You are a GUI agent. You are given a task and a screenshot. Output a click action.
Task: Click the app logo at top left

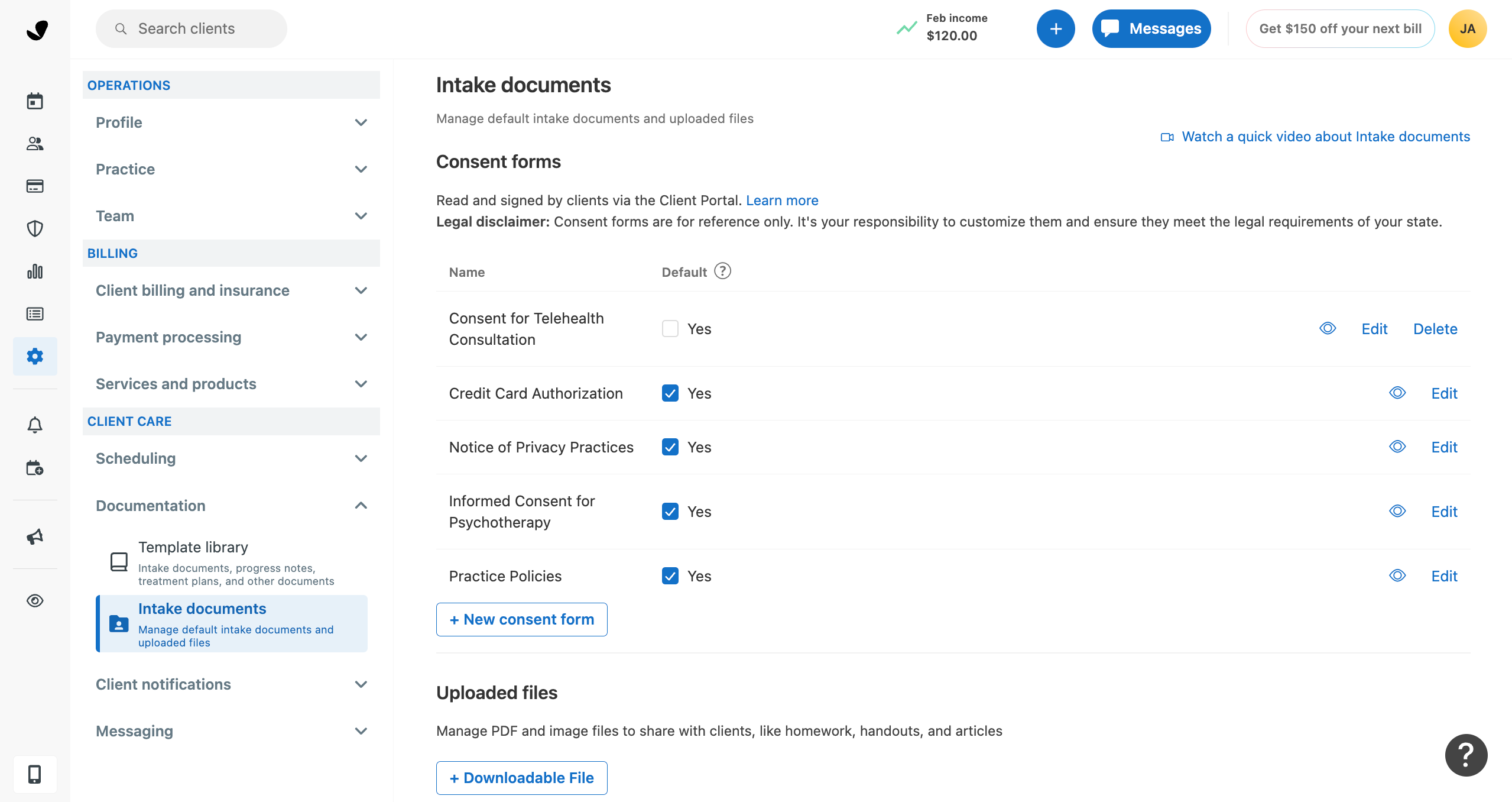(37, 30)
